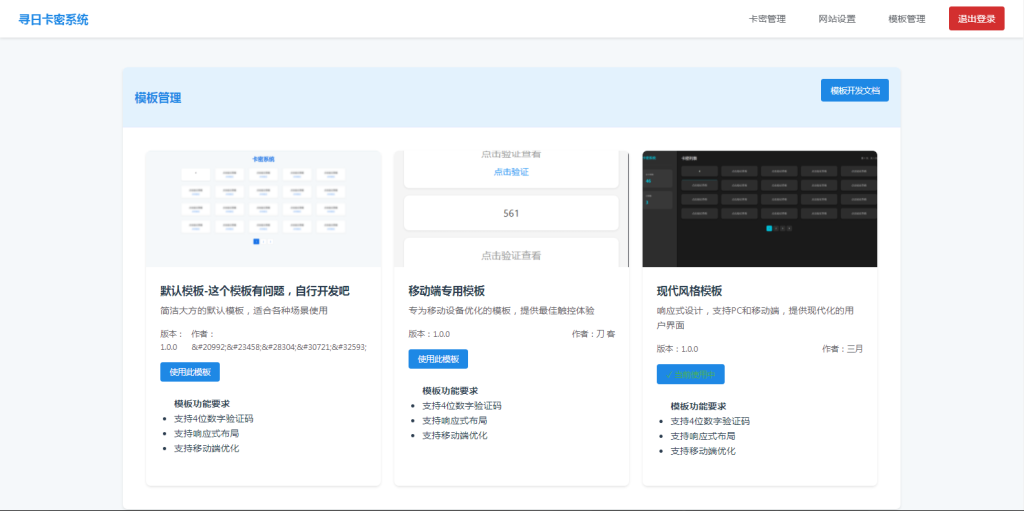This screenshot has width=1024, height=511.
Task: Click 使用此模板 under 移动端专用模板
Action: [x=438, y=359]
